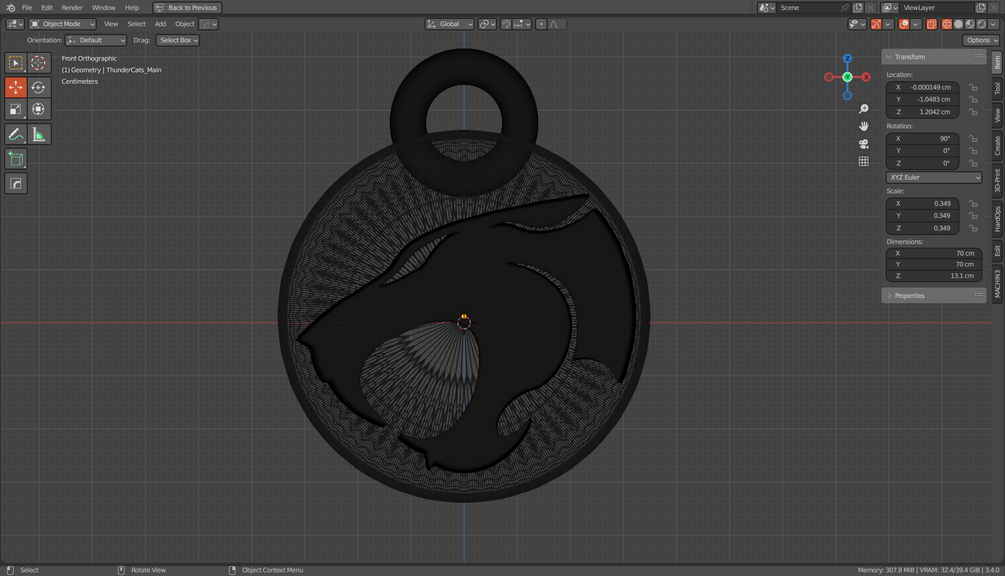The image size is (1005, 576).
Task: Open the viewport Add menu
Action: (160, 24)
